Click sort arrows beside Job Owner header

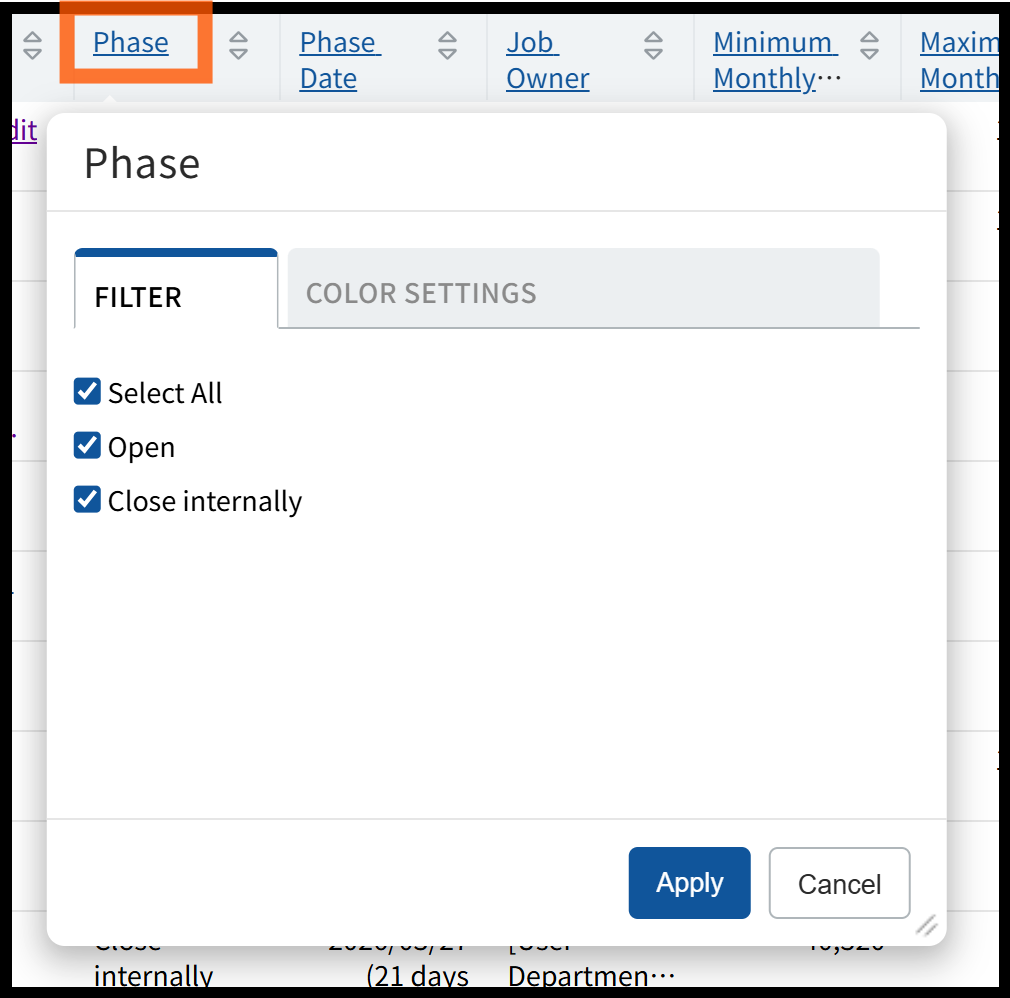653,44
